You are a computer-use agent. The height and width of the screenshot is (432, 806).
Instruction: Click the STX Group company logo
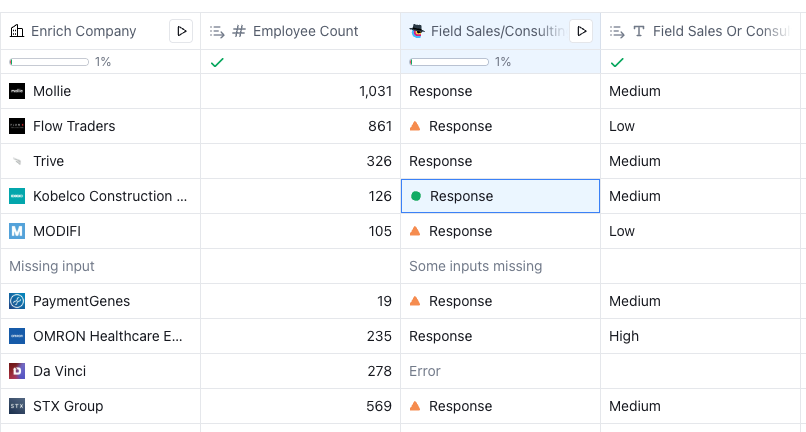(x=17, y=406)
